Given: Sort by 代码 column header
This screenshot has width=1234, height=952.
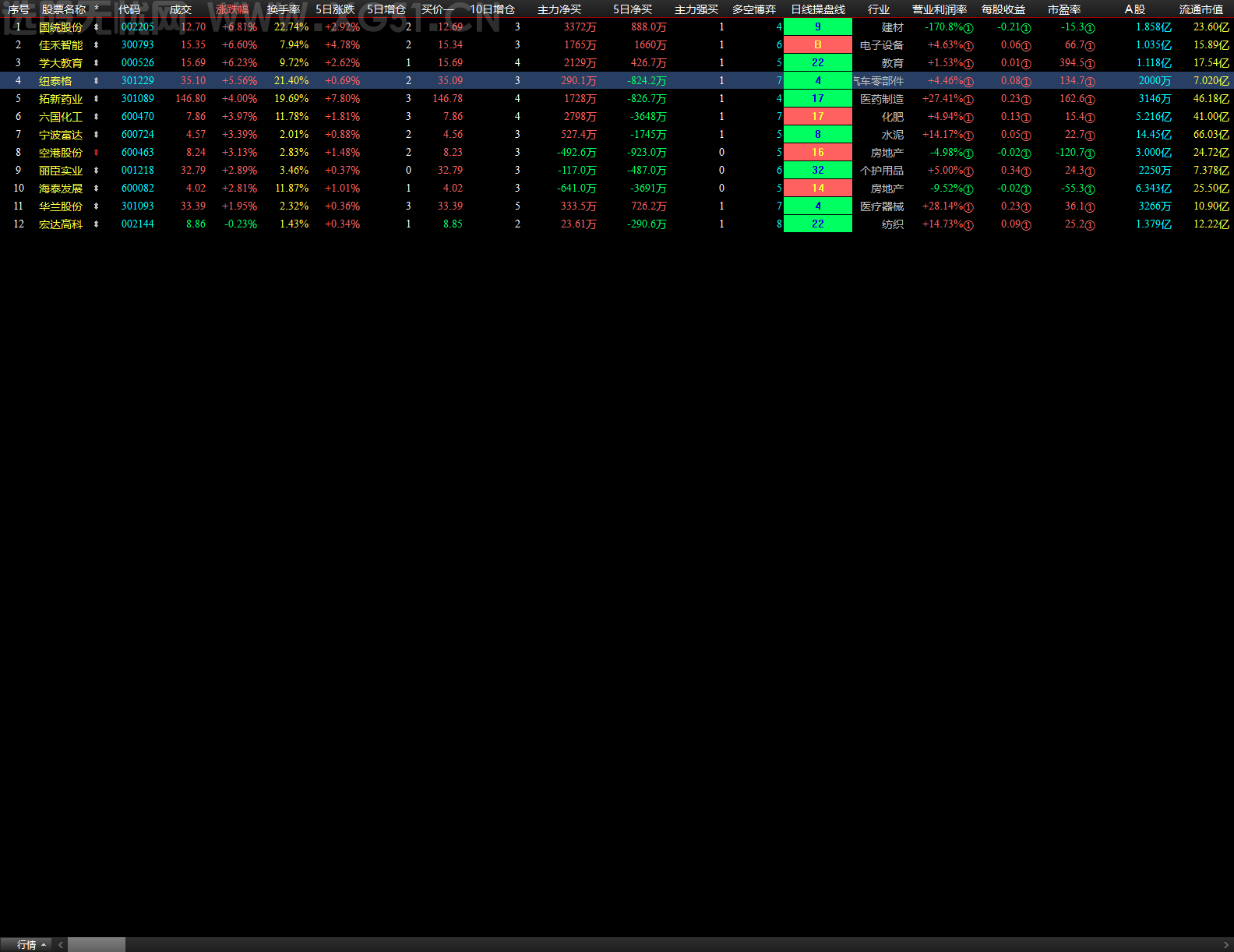Looking at the screenshot, I should [129, 9].
